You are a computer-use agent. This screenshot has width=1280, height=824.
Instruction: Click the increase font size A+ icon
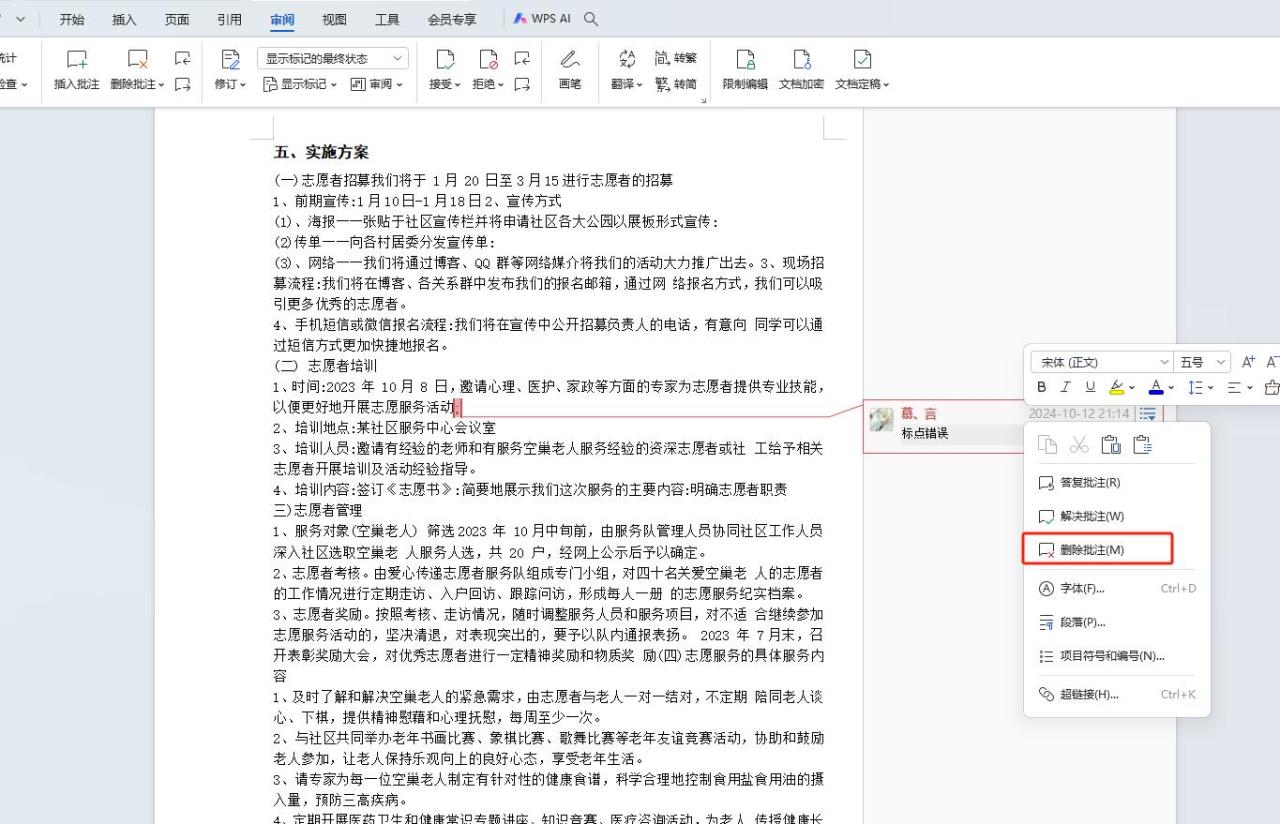point(1248,362)
